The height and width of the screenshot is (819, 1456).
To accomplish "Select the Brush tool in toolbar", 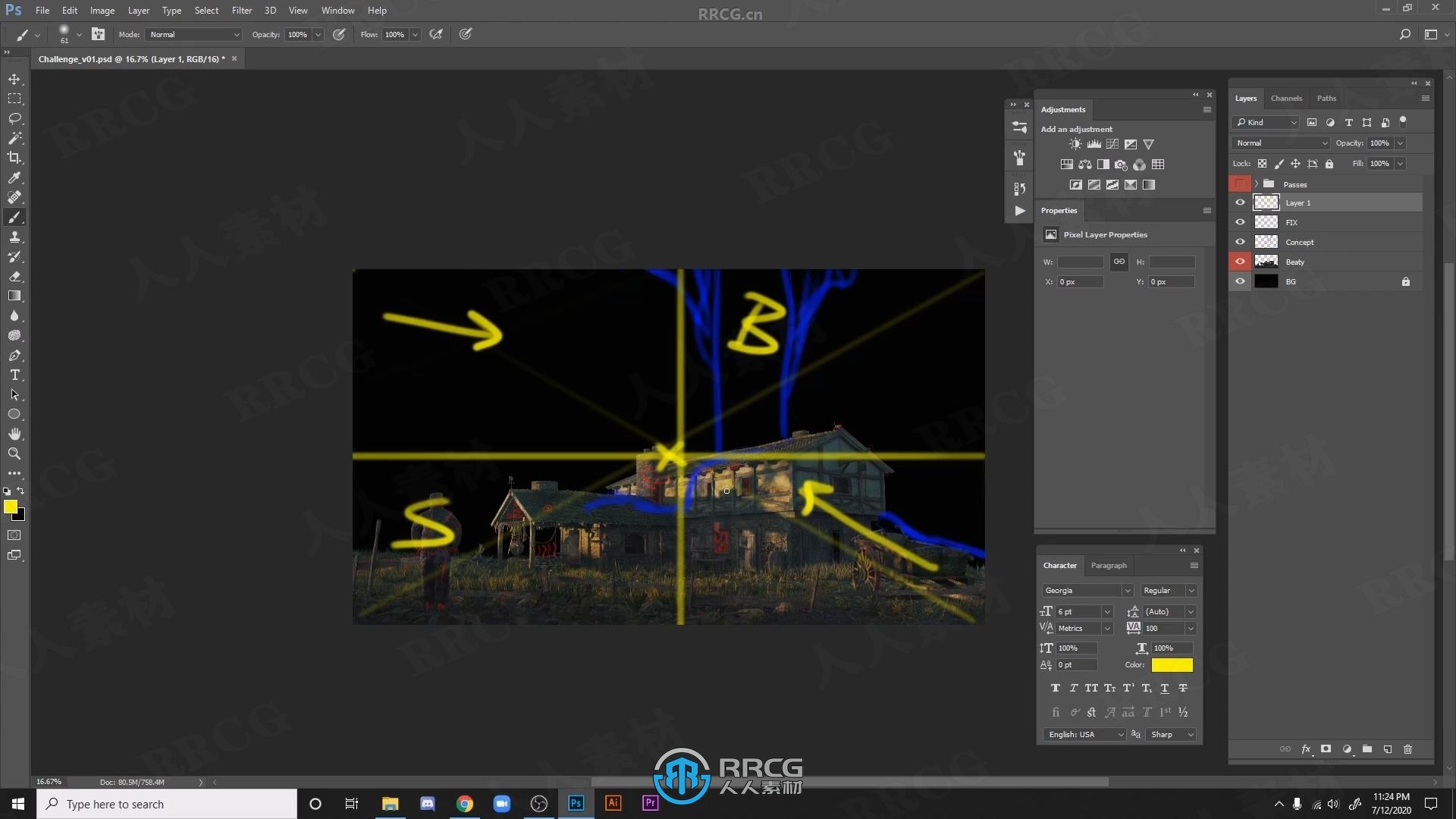I will [14, 217].
